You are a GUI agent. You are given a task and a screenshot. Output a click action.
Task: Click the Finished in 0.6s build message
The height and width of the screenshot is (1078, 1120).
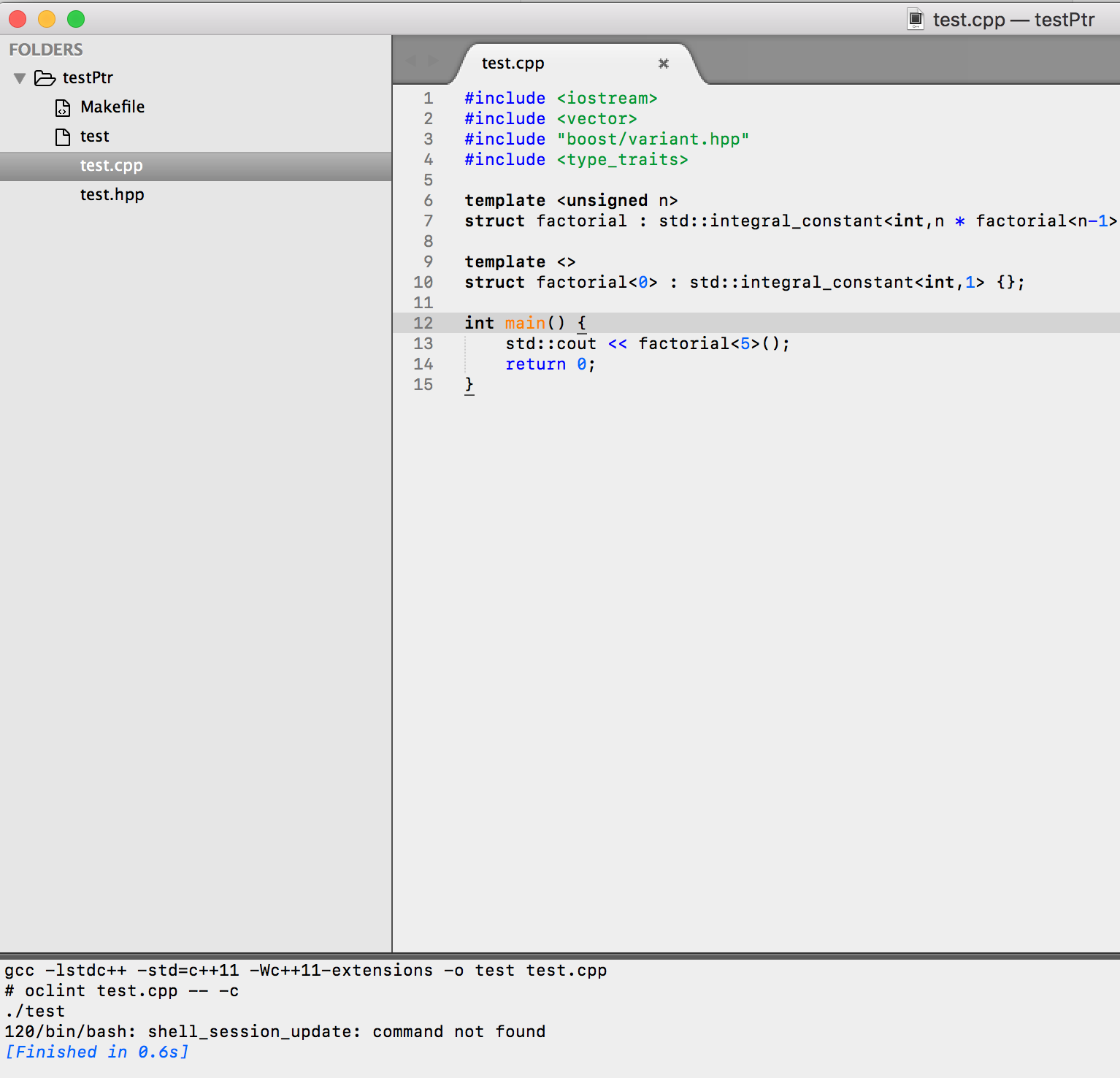point(97,1052)
